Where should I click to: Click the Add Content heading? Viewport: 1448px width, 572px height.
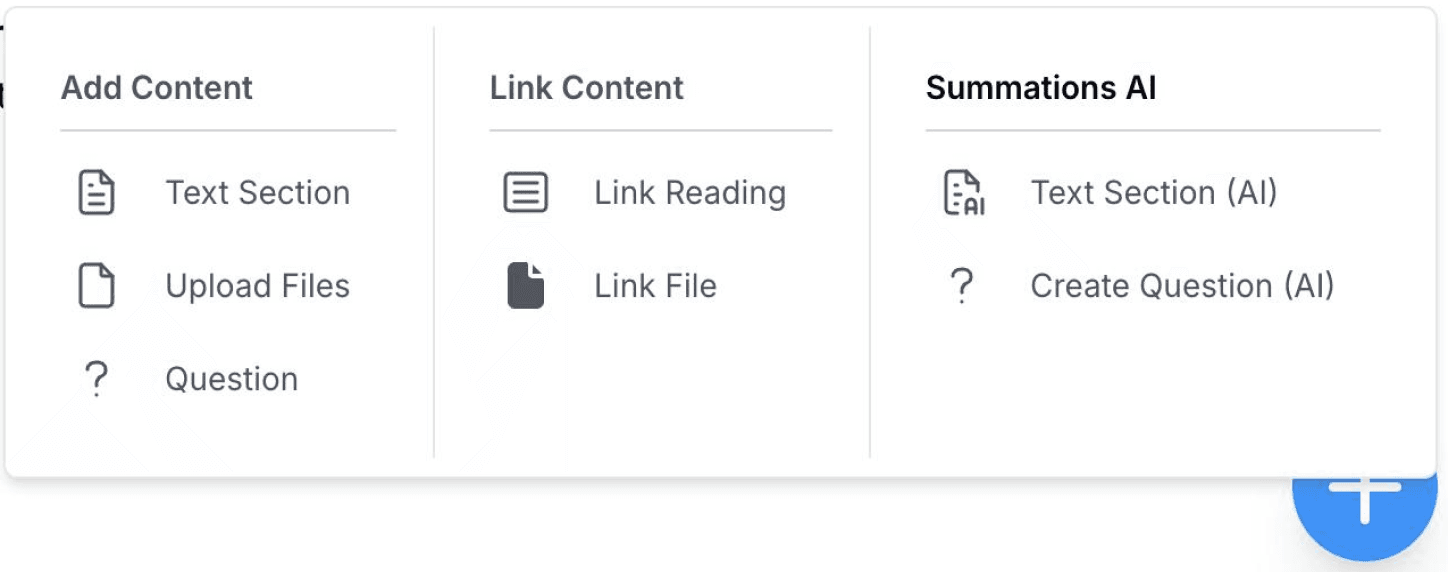point(157,88)
